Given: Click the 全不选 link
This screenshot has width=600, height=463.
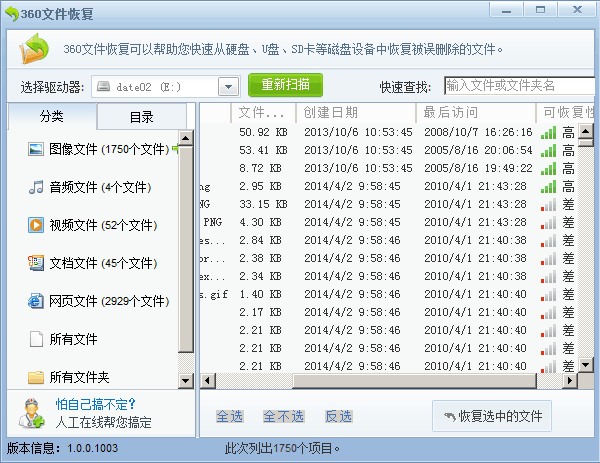Looking at the screenshot, I should [x=284, y=416].
